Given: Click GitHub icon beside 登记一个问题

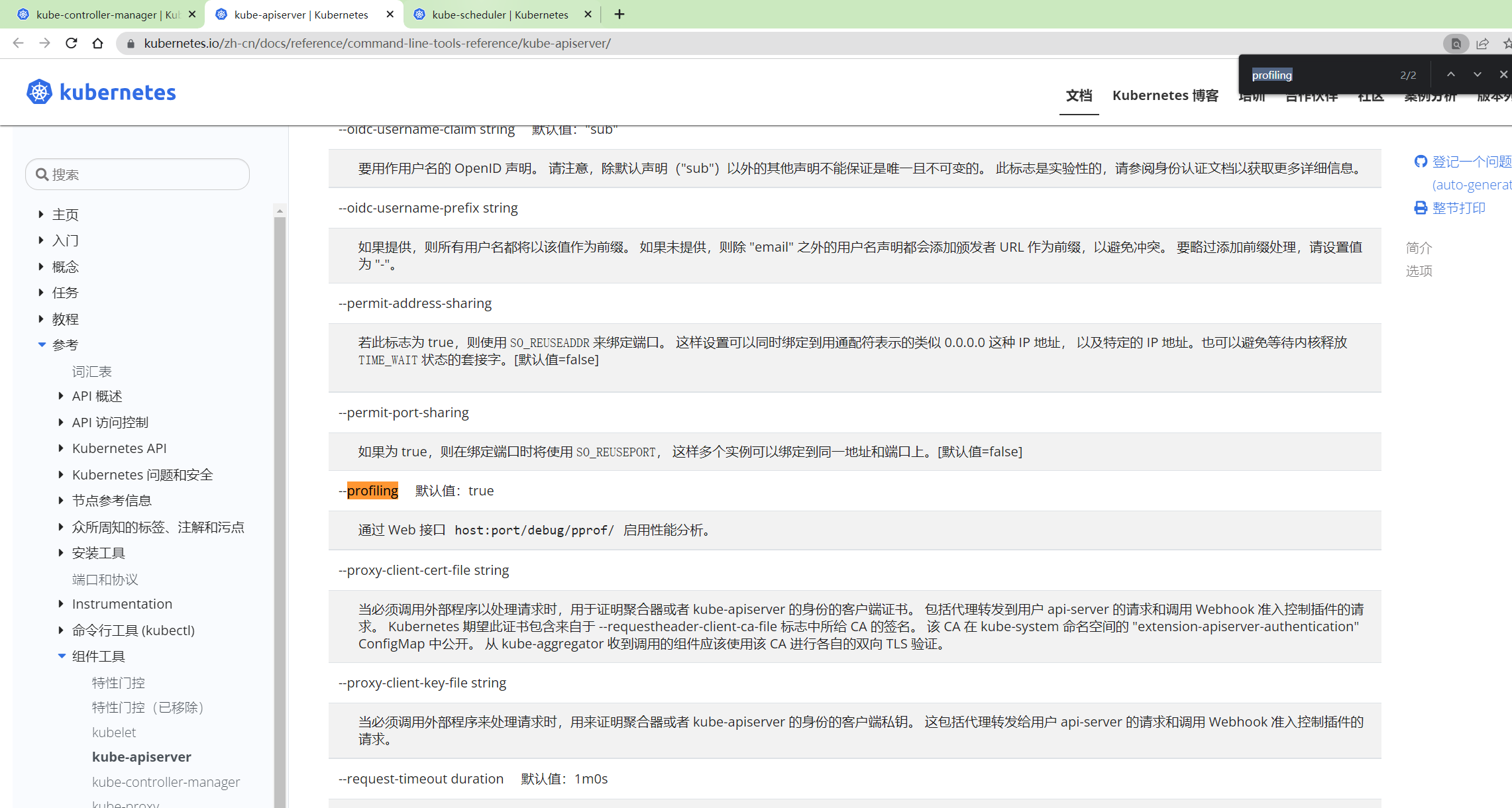Looking at the screenshot, I should coord(1421,161).
